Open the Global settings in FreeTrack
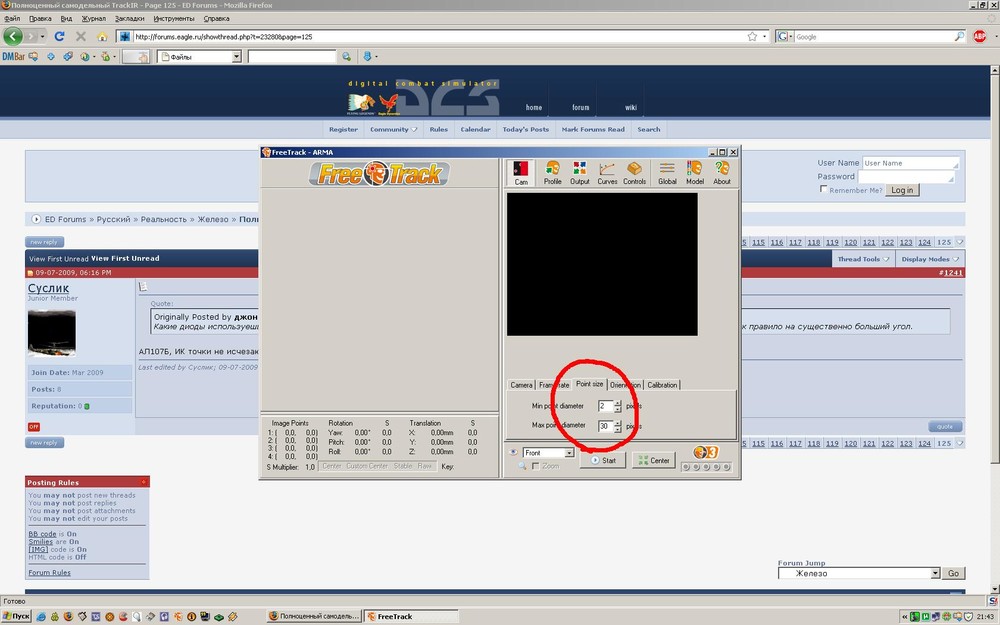The height and width of the screenshot is (625, 1000). click(x=667, y=173)
